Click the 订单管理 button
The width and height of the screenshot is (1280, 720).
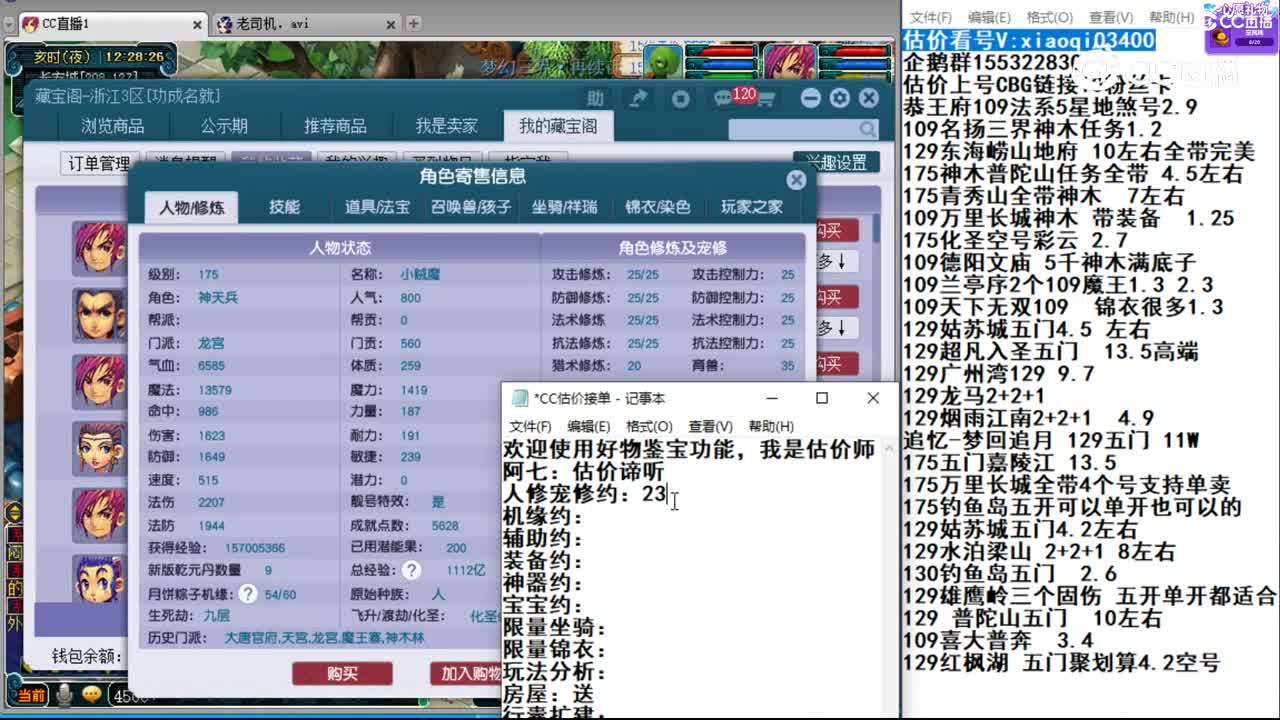[99, 163]
